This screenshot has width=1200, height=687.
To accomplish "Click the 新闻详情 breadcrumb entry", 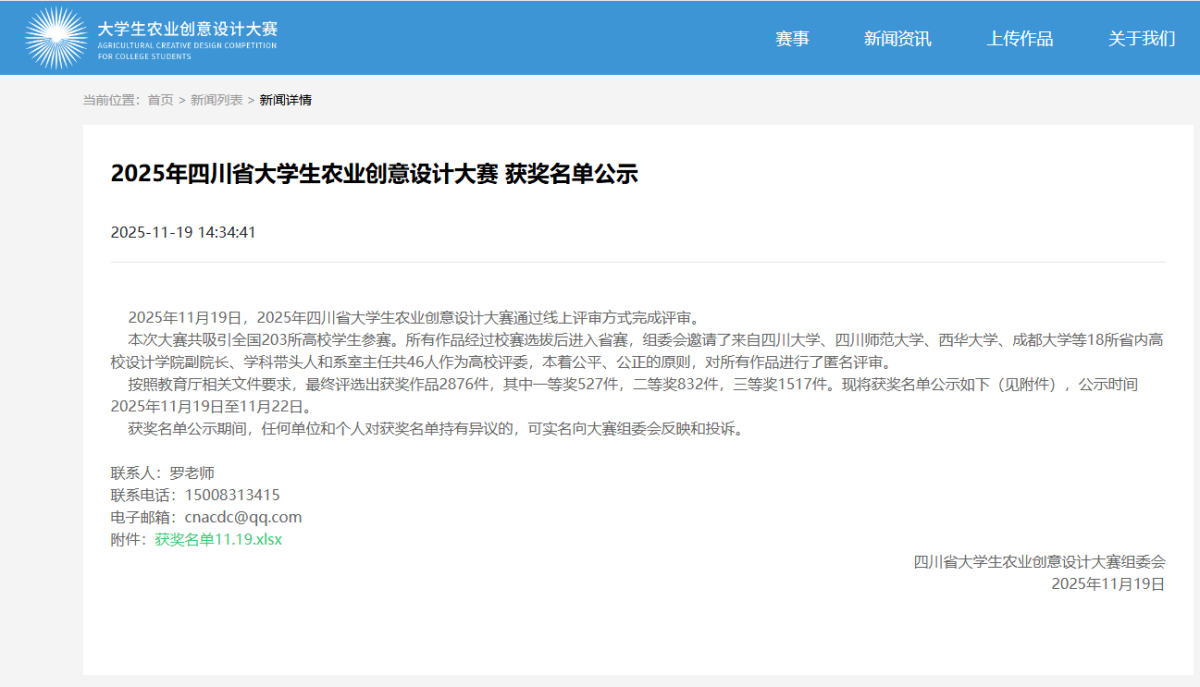I will [284, 100].
